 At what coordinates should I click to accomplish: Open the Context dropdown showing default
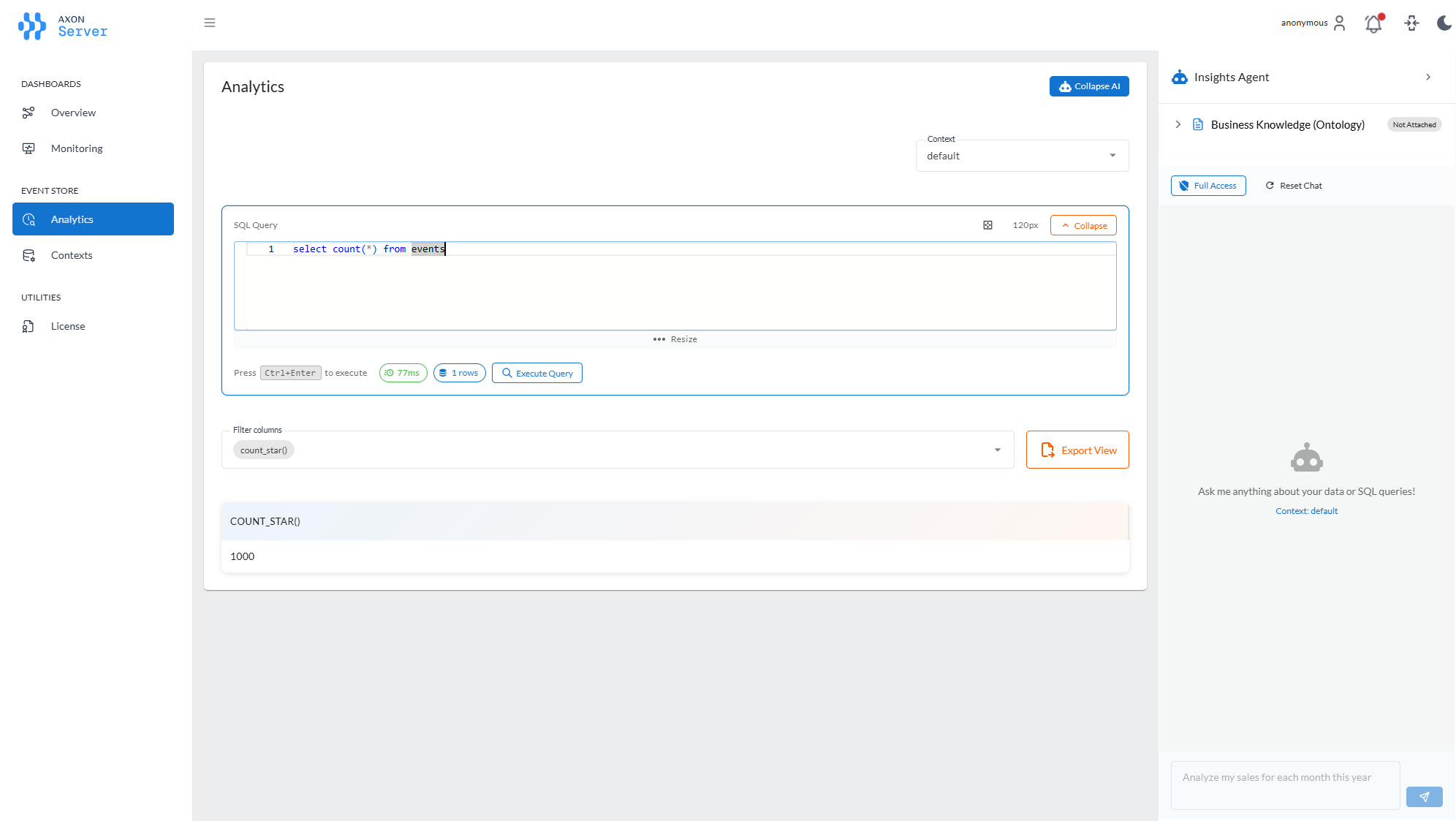click(1022, 155)
